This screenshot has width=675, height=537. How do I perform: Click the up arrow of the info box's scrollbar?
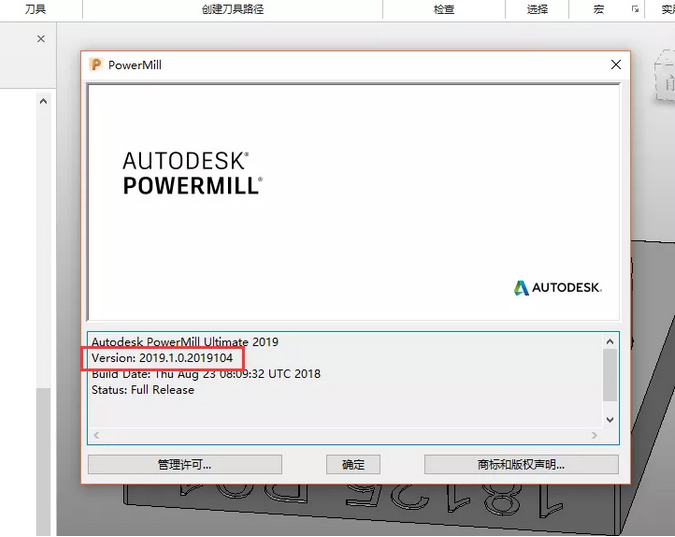[610, 342]
